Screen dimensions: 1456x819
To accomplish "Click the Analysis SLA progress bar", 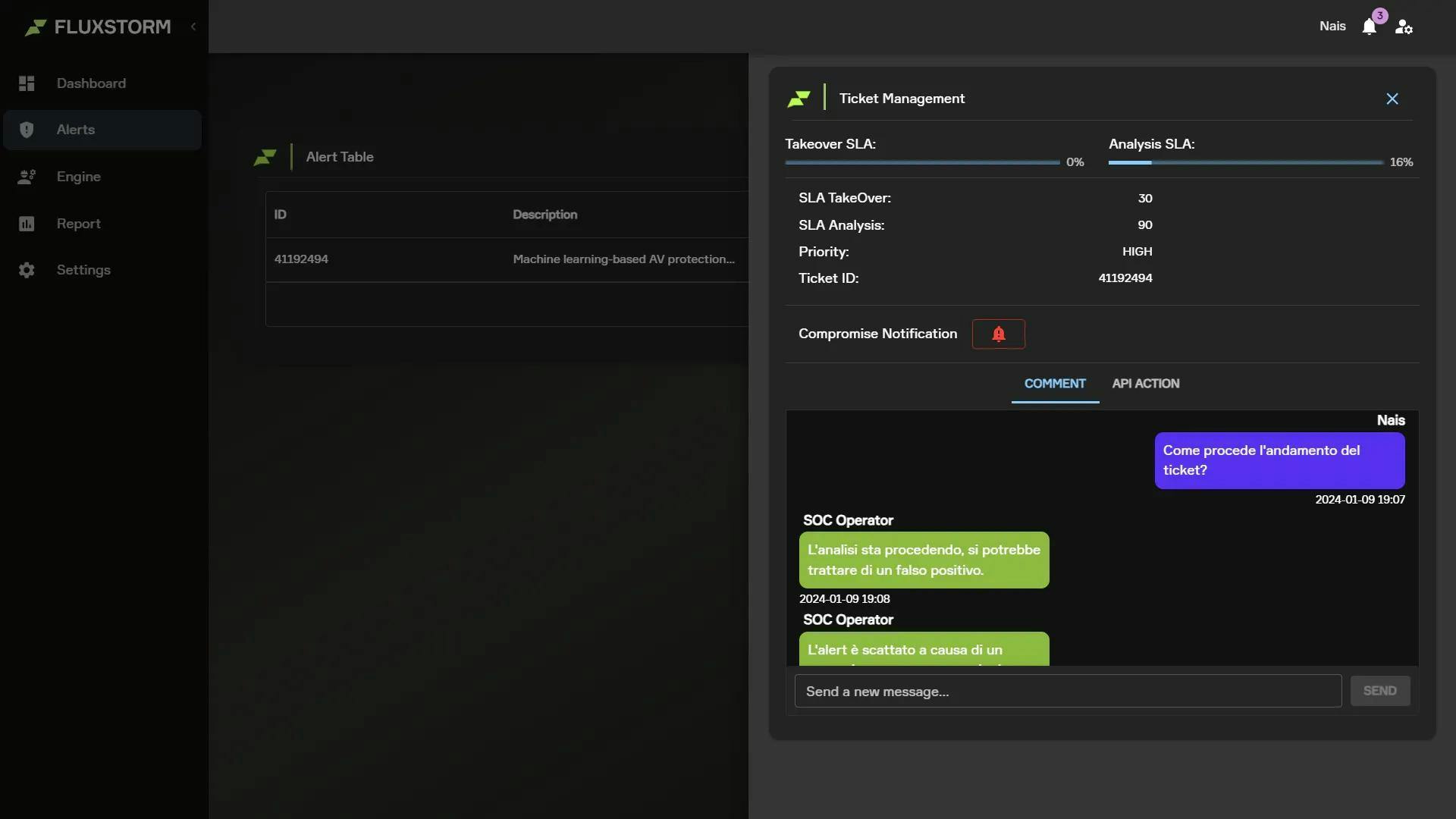I will (x=1246, y=162).
